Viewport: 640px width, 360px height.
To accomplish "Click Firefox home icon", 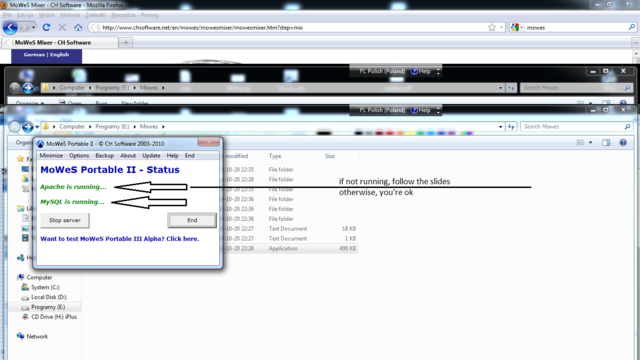I will 78,27.
